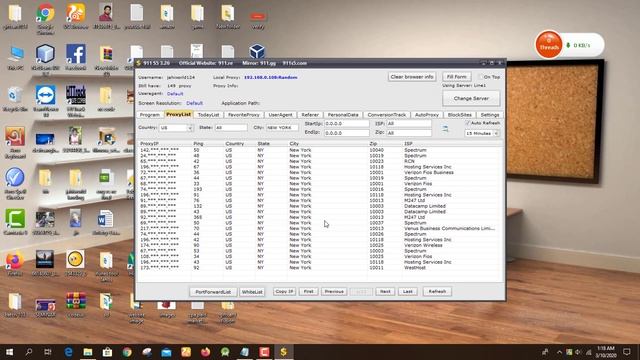Click the WhiteList button

252,292
